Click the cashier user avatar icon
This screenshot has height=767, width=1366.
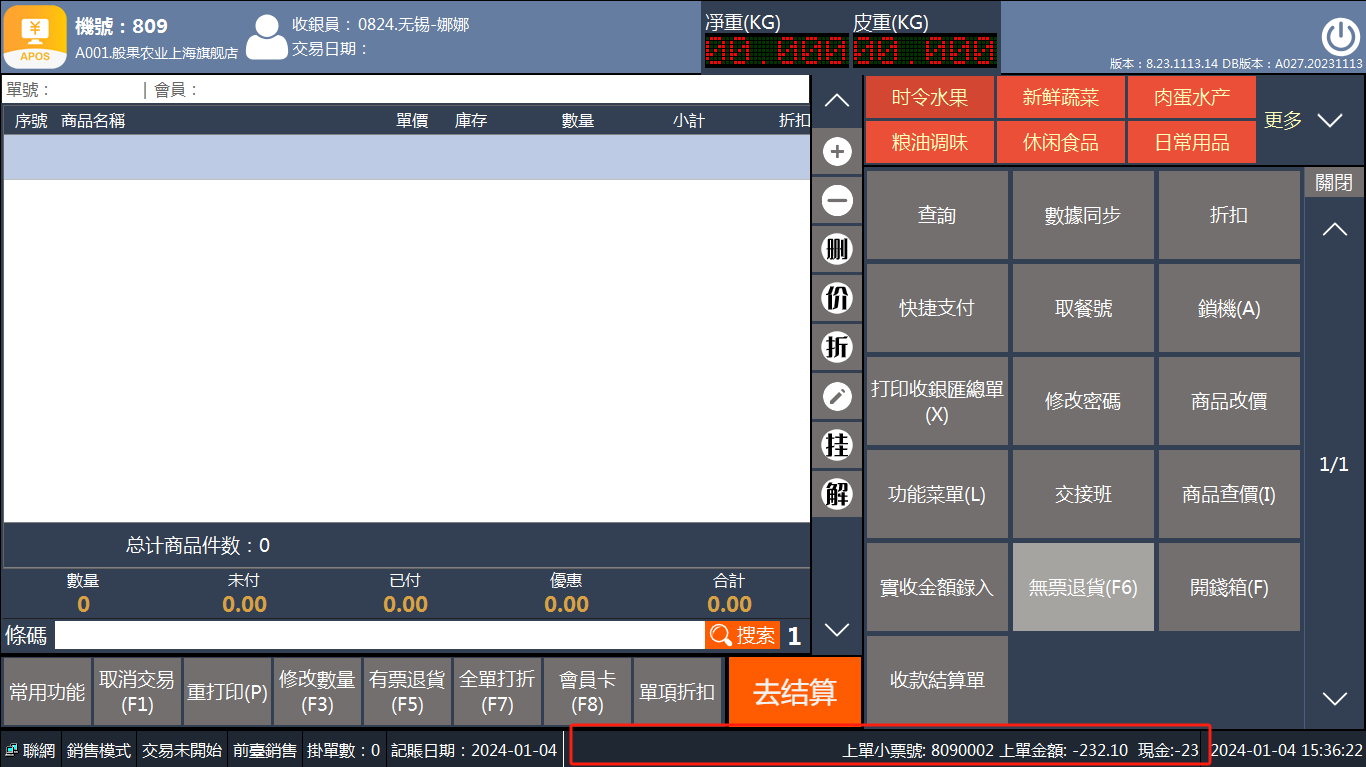267,38
